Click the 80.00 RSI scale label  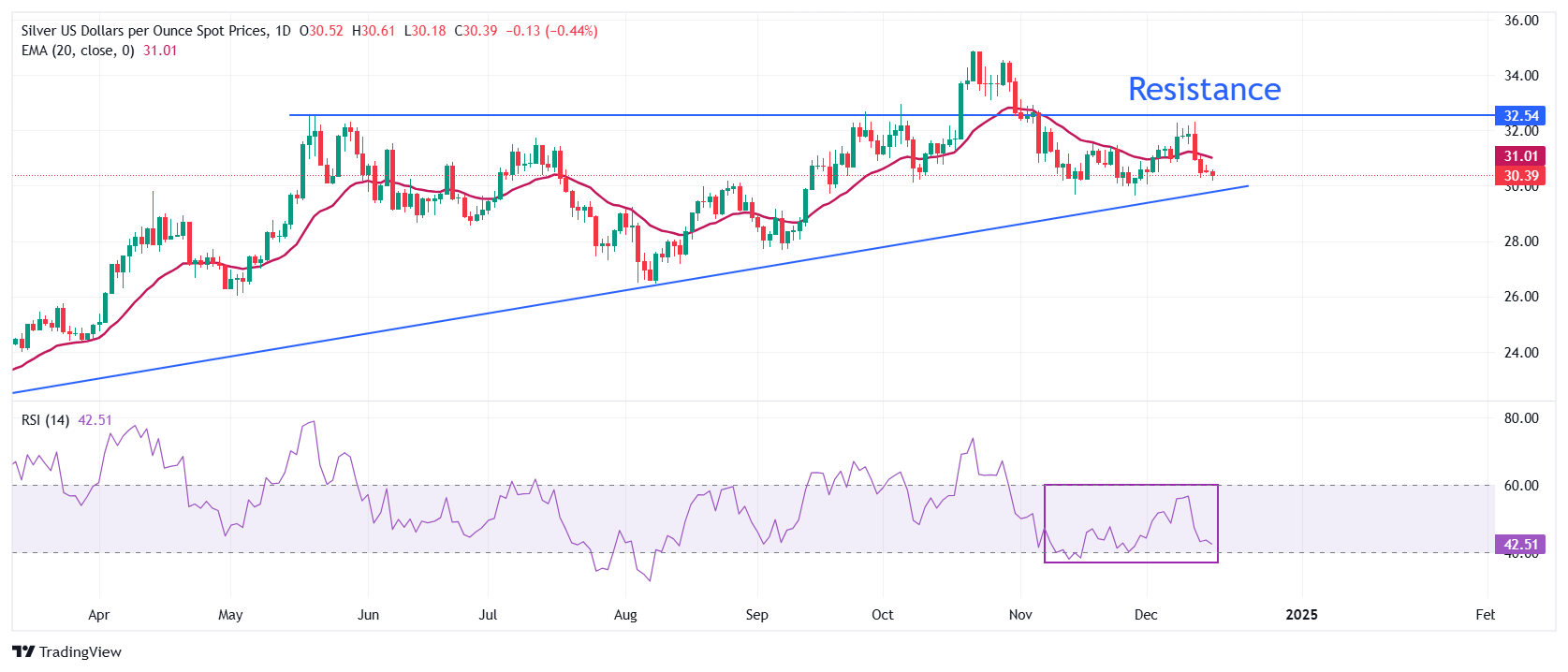pos(1521,418)
